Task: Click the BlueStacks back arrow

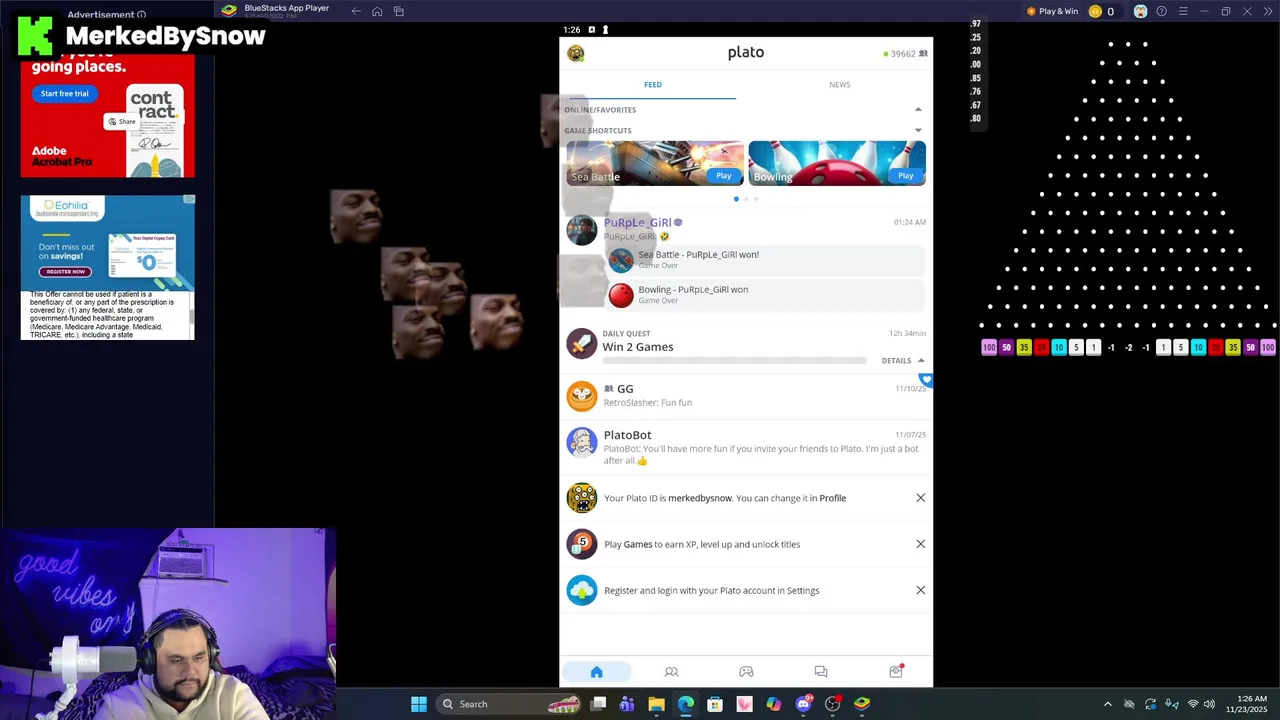Action: coord(356,11)
